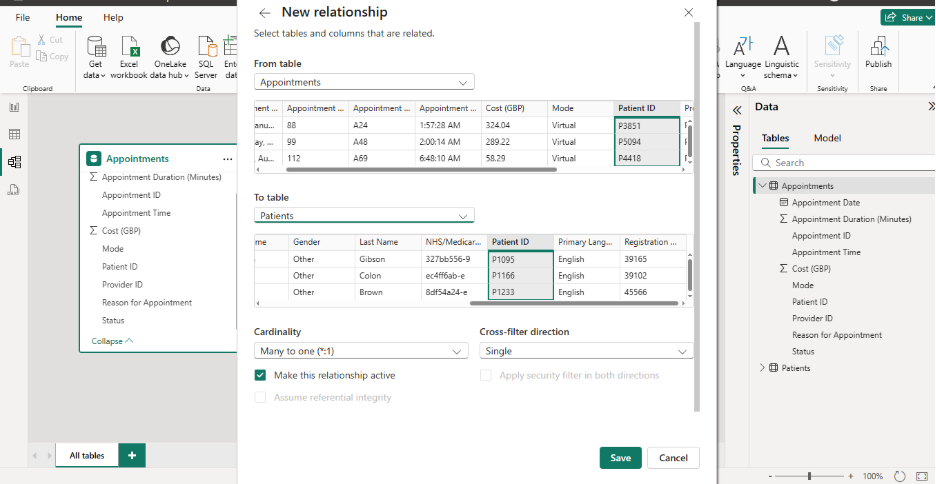Toggle Apply security filter in both directions
Viewport: 936px width, 484px height.
(486, 375)
